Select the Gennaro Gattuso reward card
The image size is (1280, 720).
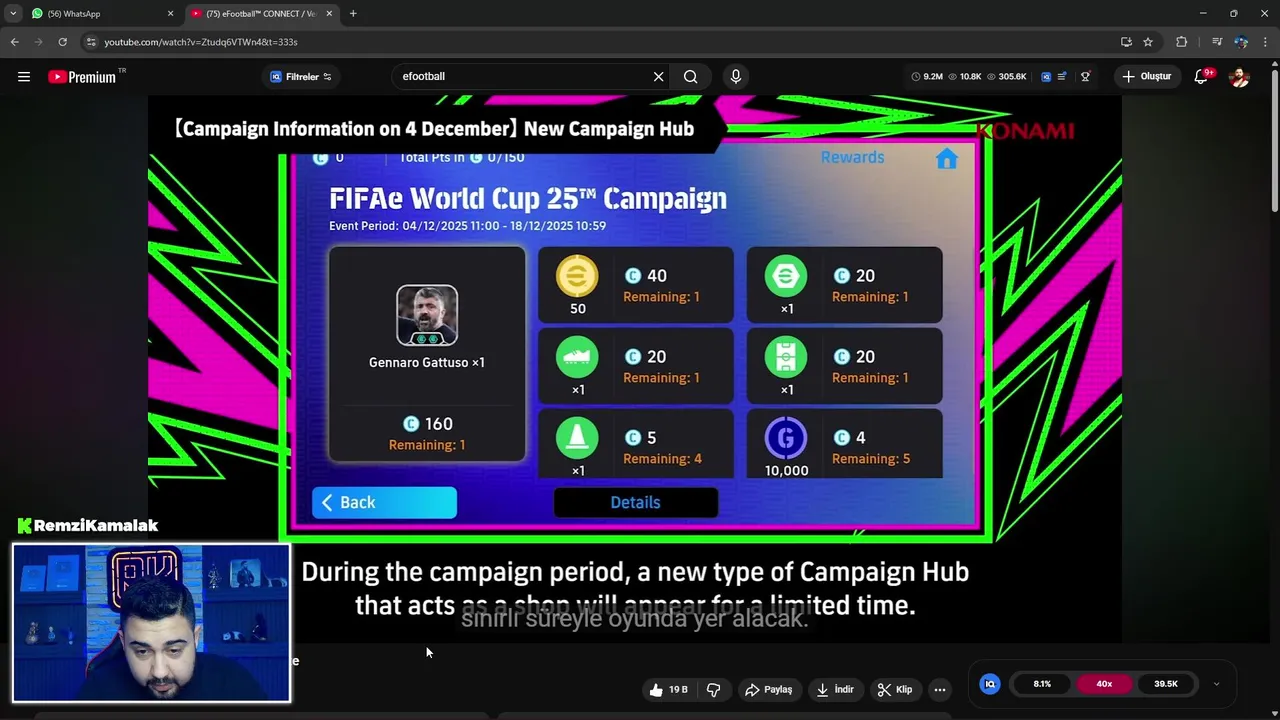[427, 355]
